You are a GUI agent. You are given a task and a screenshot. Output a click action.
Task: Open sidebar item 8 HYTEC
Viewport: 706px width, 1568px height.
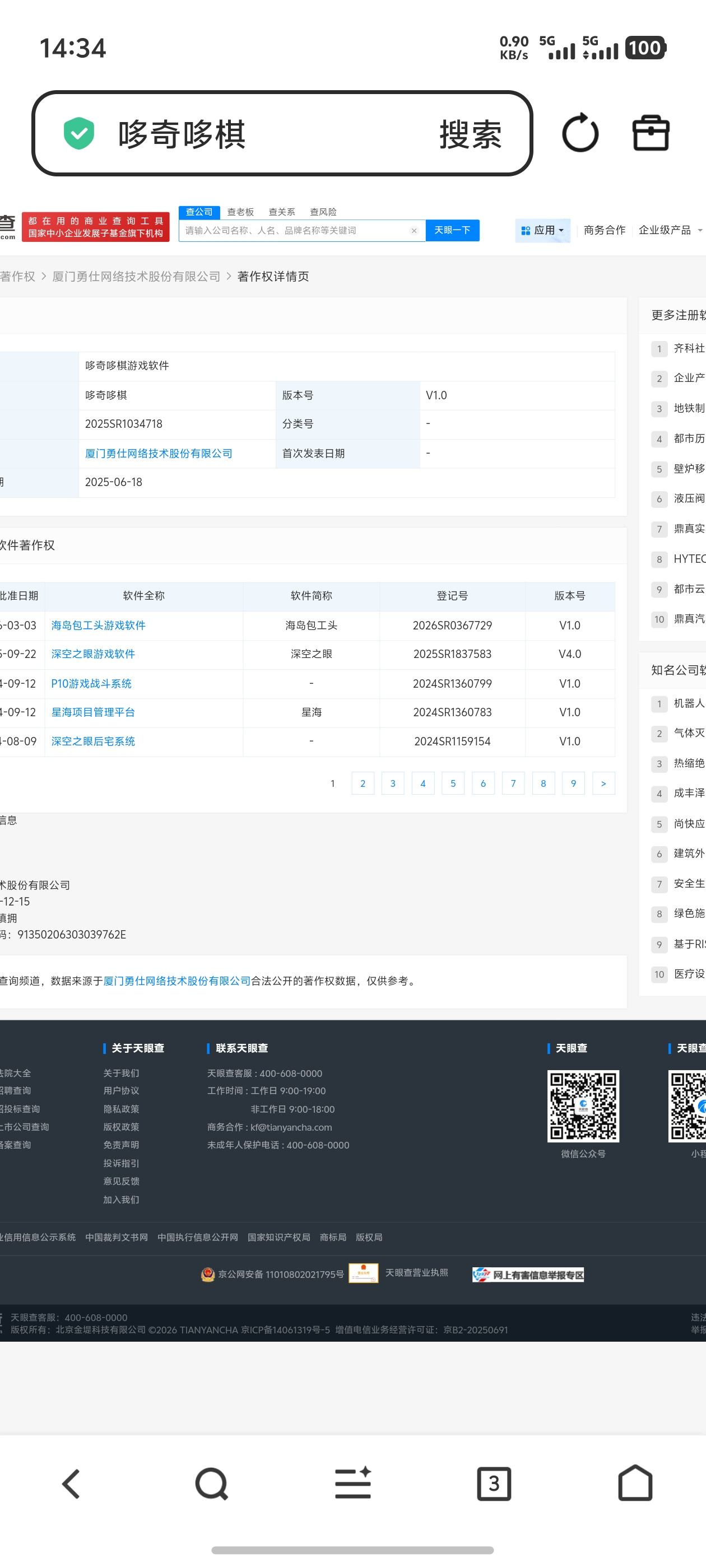click(678, 559)
